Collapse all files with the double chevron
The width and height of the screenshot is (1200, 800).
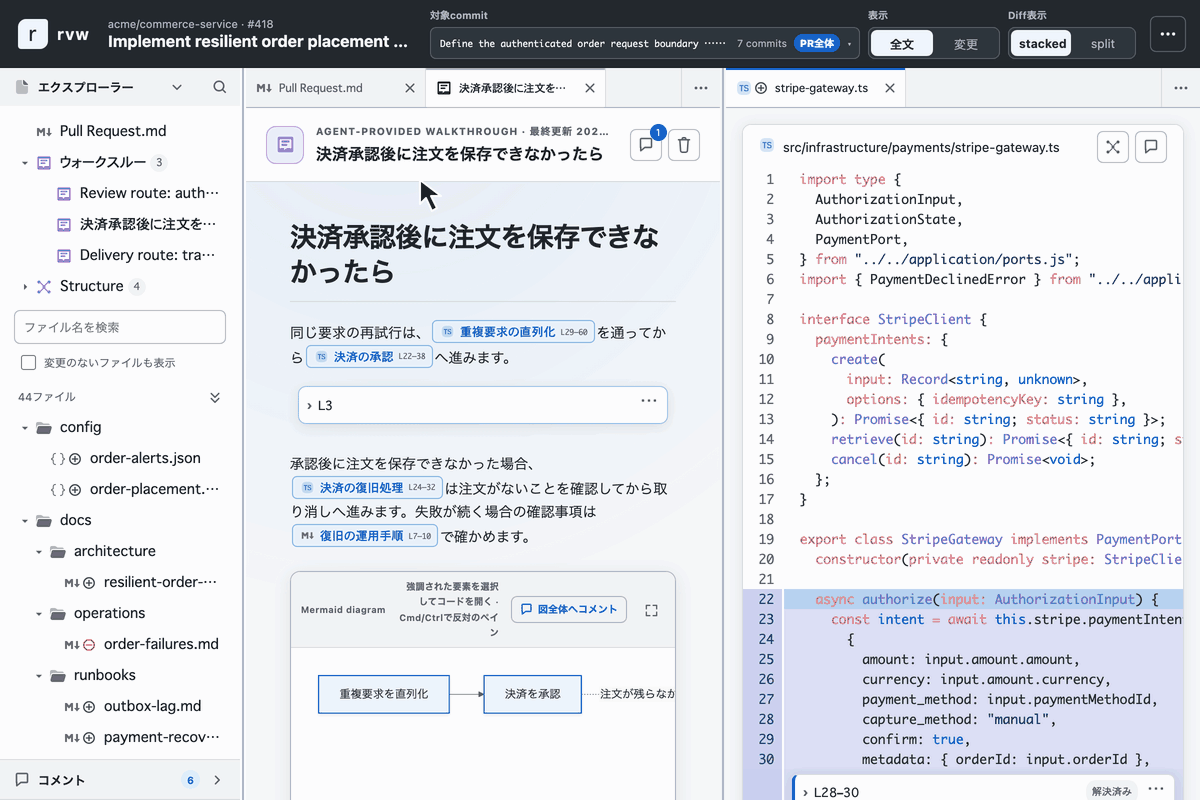(215, 397)
